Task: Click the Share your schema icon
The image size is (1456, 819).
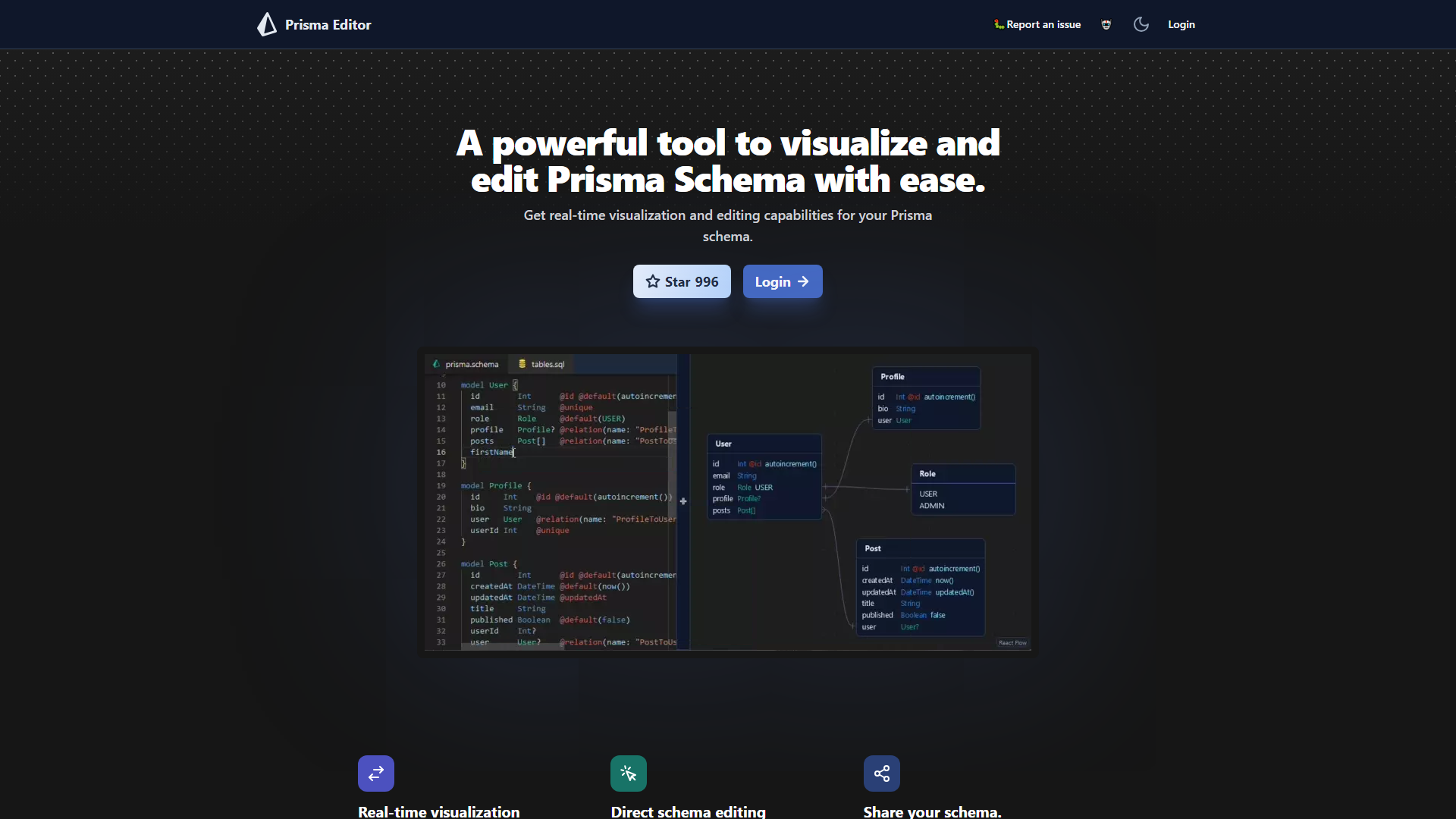Action: click(x=881, y=773)
